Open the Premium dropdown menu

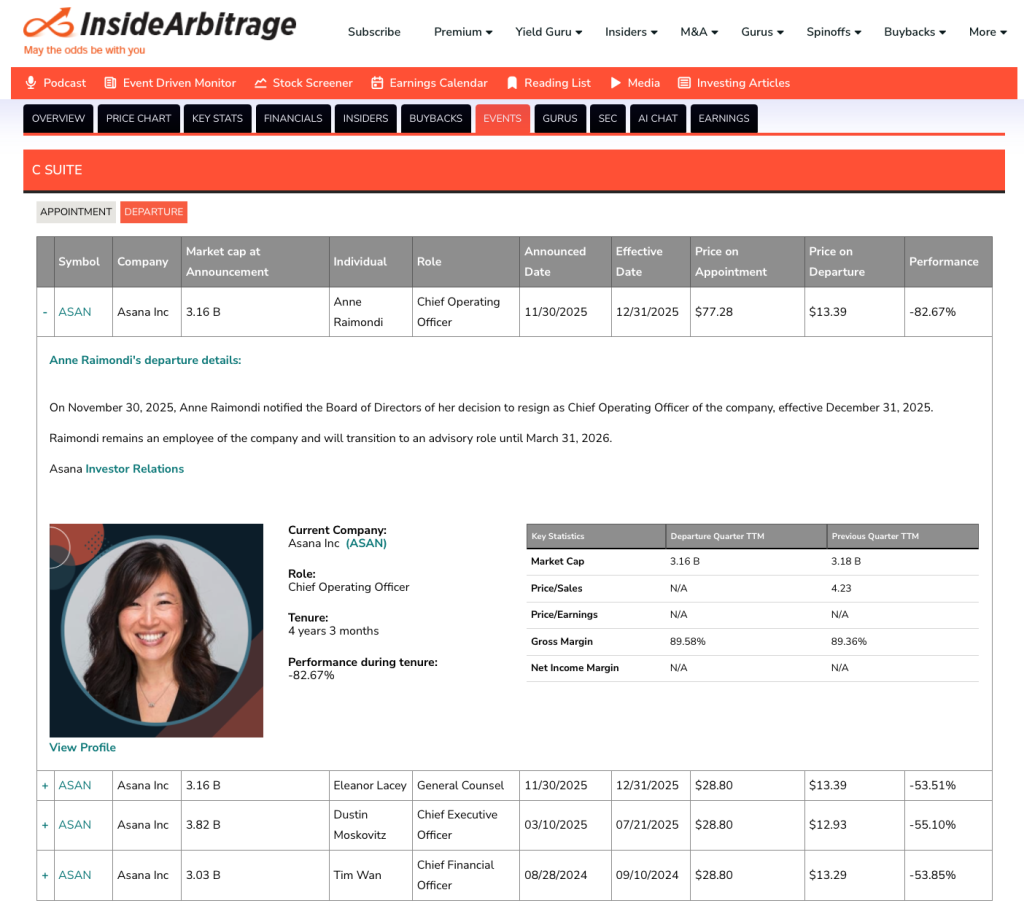463,32
